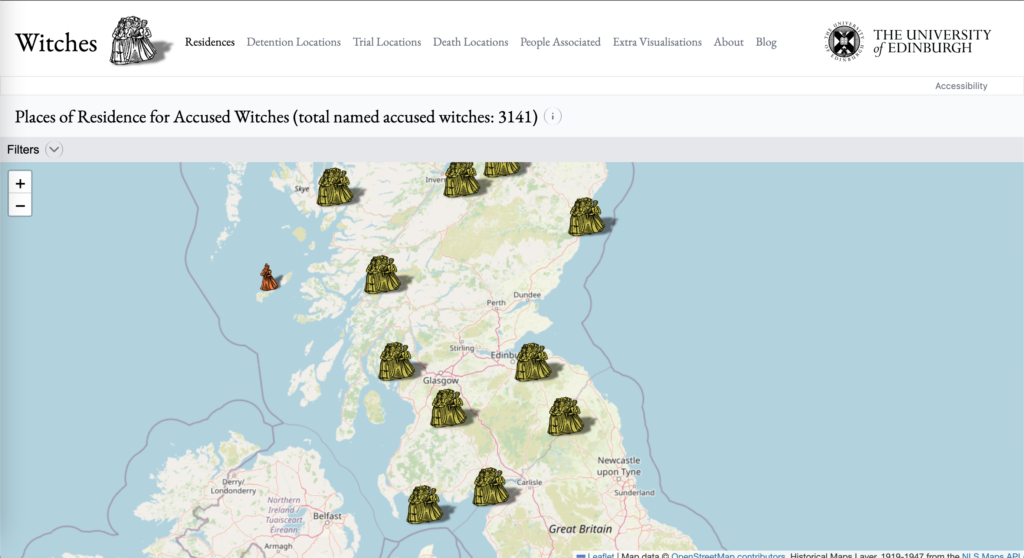Go to the About page
Viewport: 1024px width, 558px height.
tap(728, 42)
